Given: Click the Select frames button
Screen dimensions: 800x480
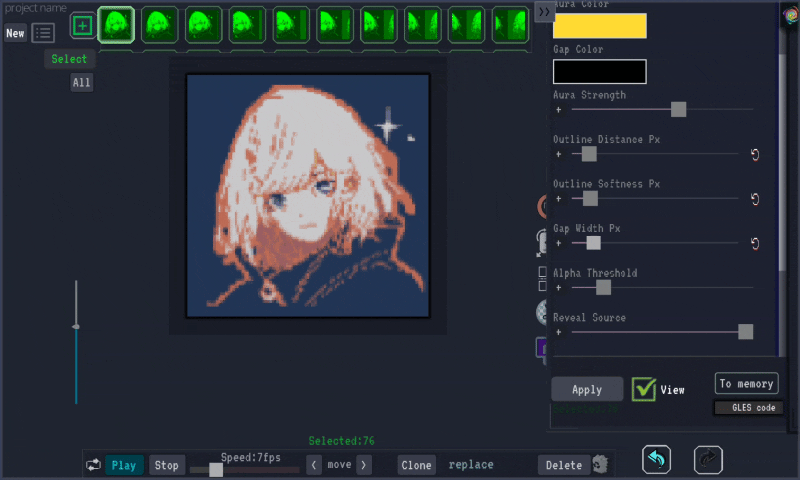Looking at the screenshot, I should [x=69, y=59].
